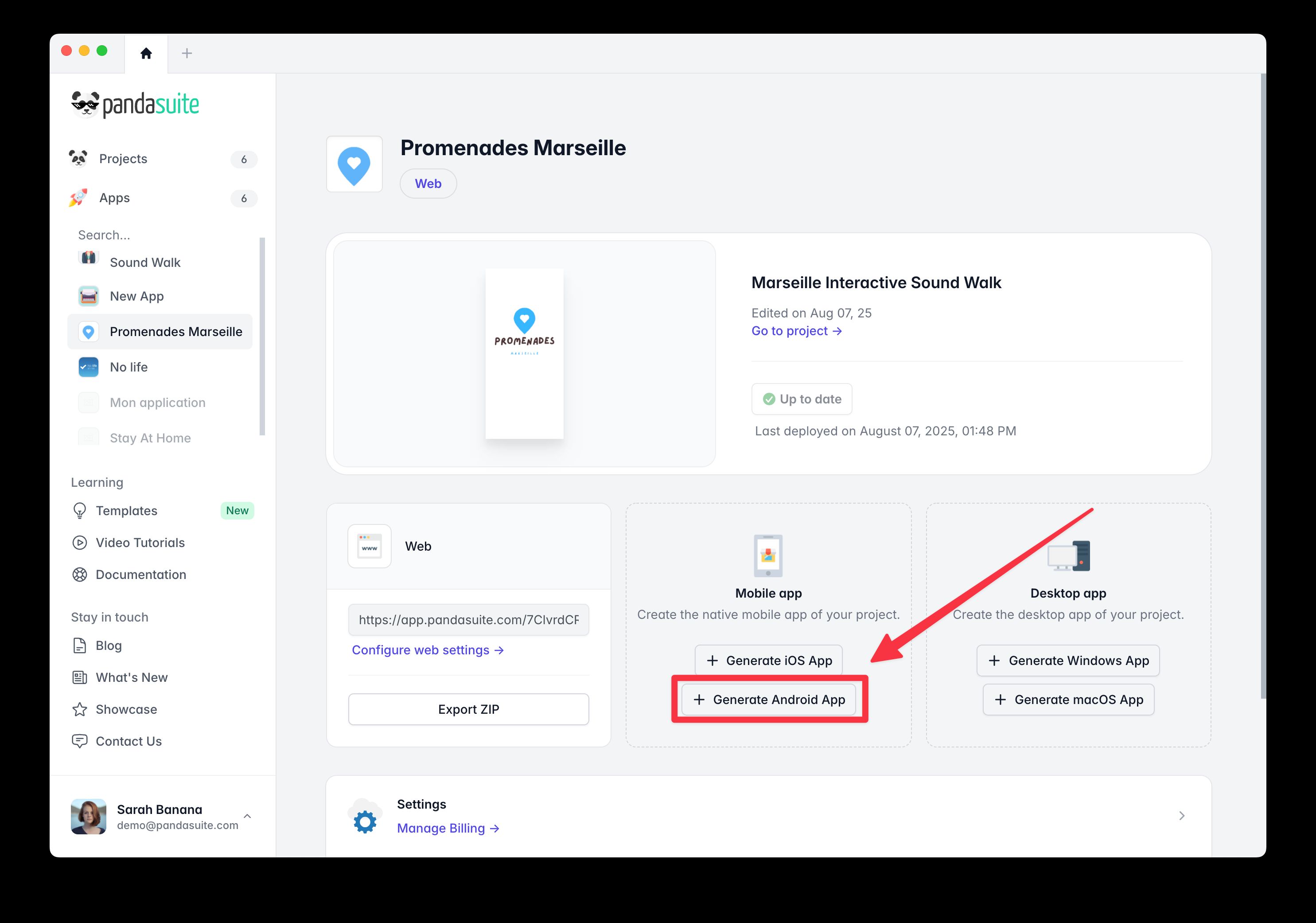Click the home tab icon
Image resolution: width=1316 pixels, height=923 pixels.
(x=146, y=53)
